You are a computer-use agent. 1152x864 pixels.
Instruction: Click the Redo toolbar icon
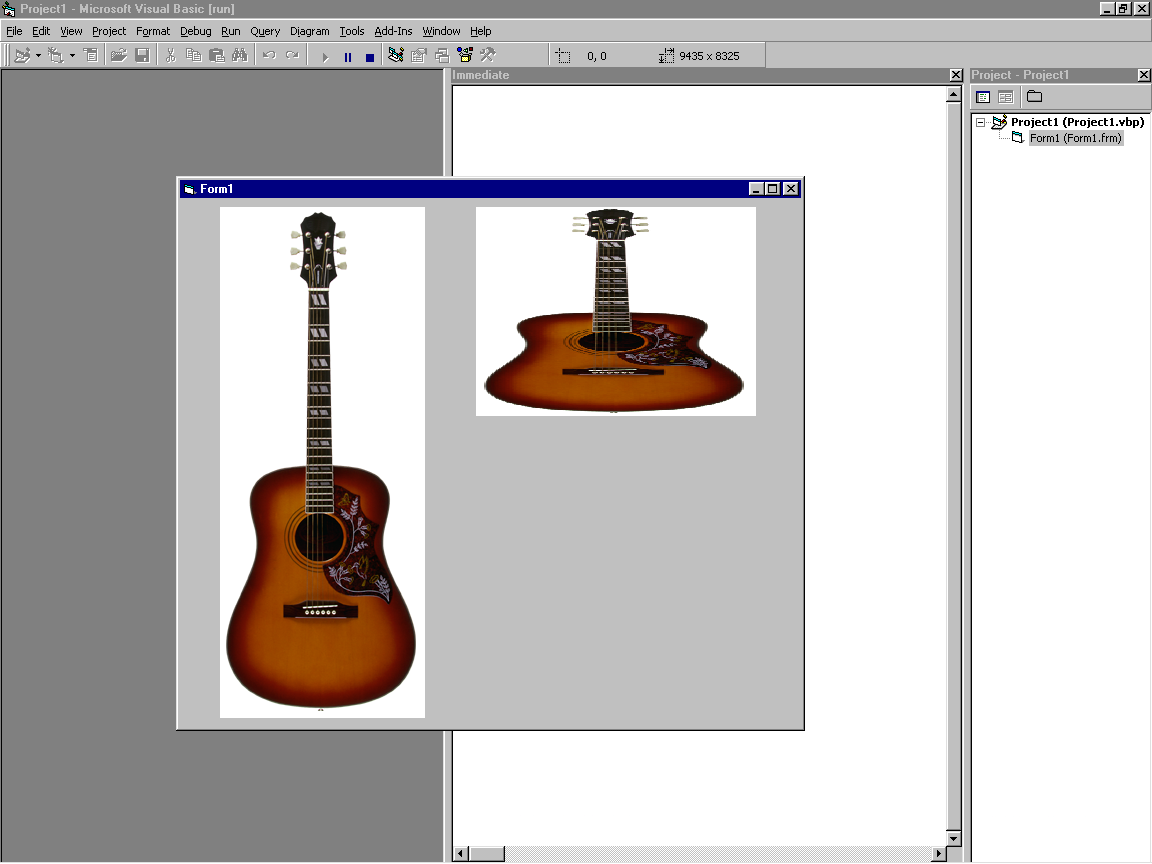coord(292,55)
